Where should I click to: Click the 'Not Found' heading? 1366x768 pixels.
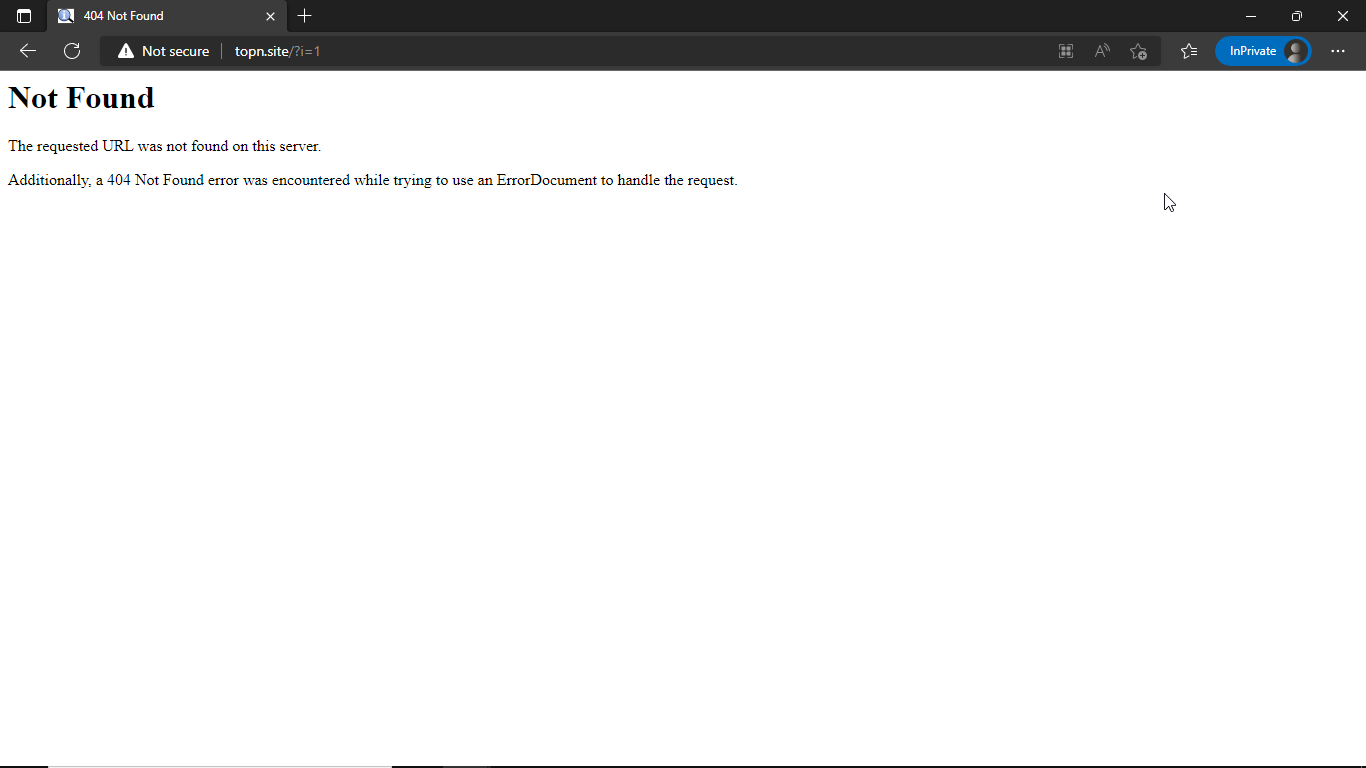click(x=81, y=98)
